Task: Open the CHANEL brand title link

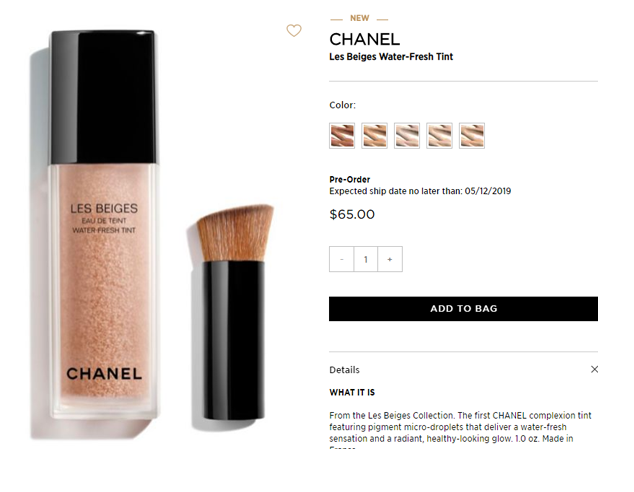Action: pyautogui.click(x=365, y=39)
